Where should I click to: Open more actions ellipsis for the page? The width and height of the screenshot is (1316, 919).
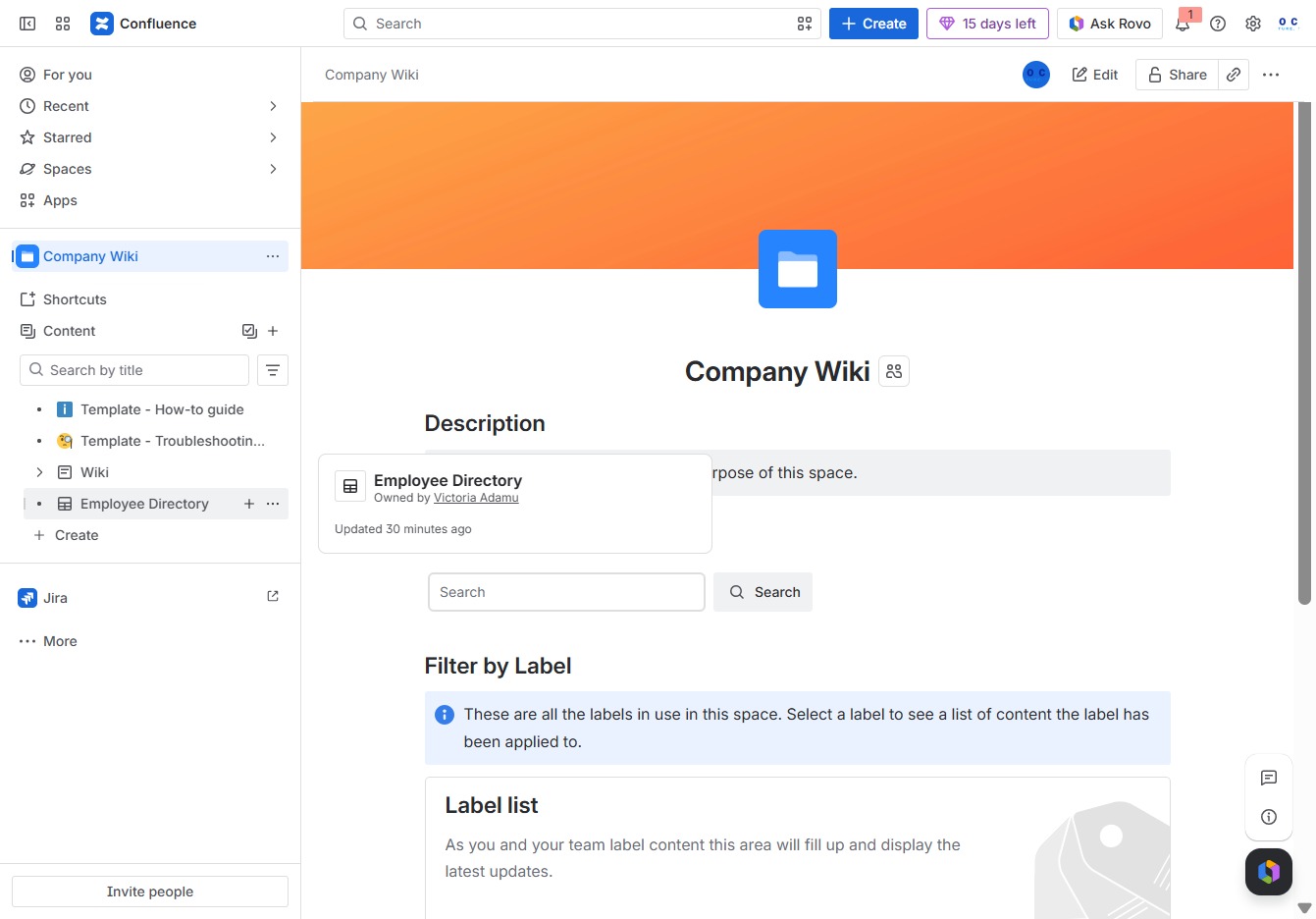pos(1271,75)
